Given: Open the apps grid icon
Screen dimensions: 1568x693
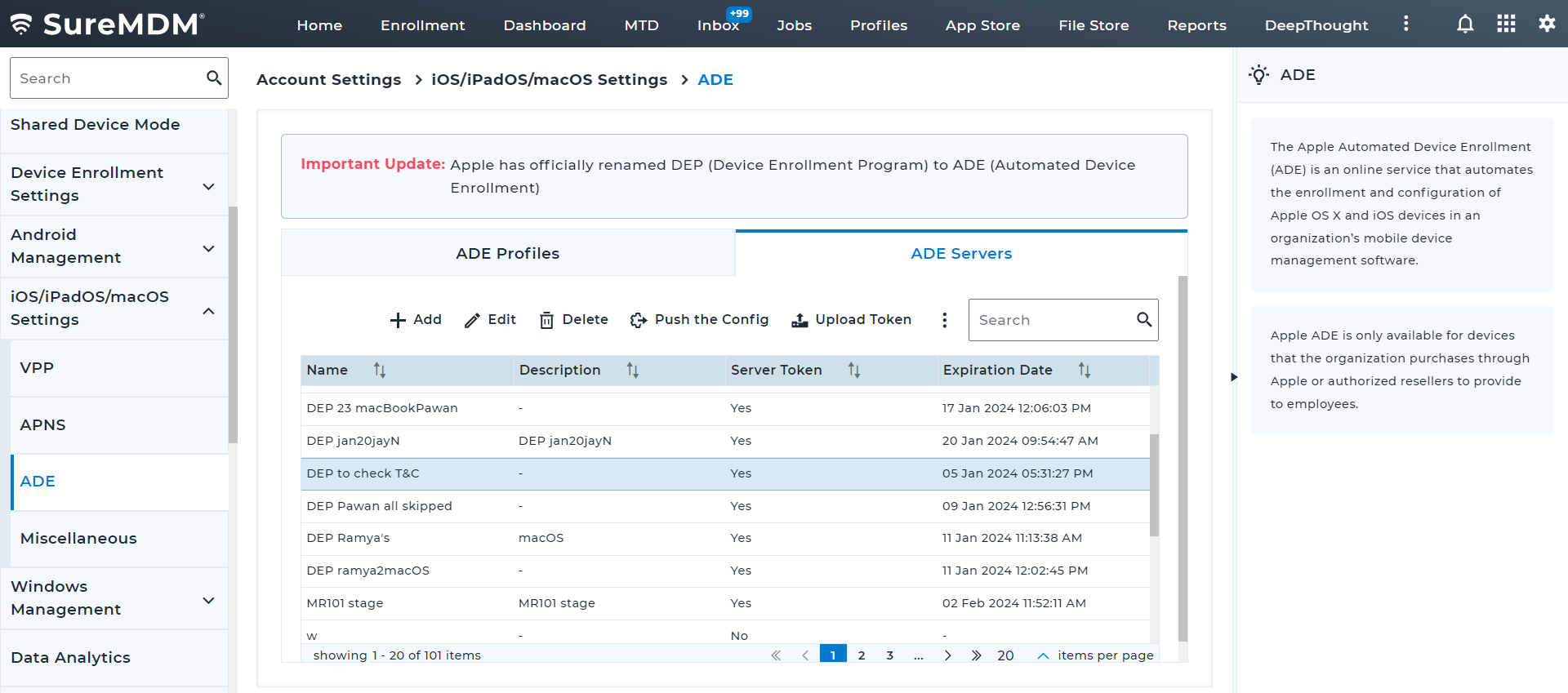Looking at the screenshot, I should tap(1506, 24).
